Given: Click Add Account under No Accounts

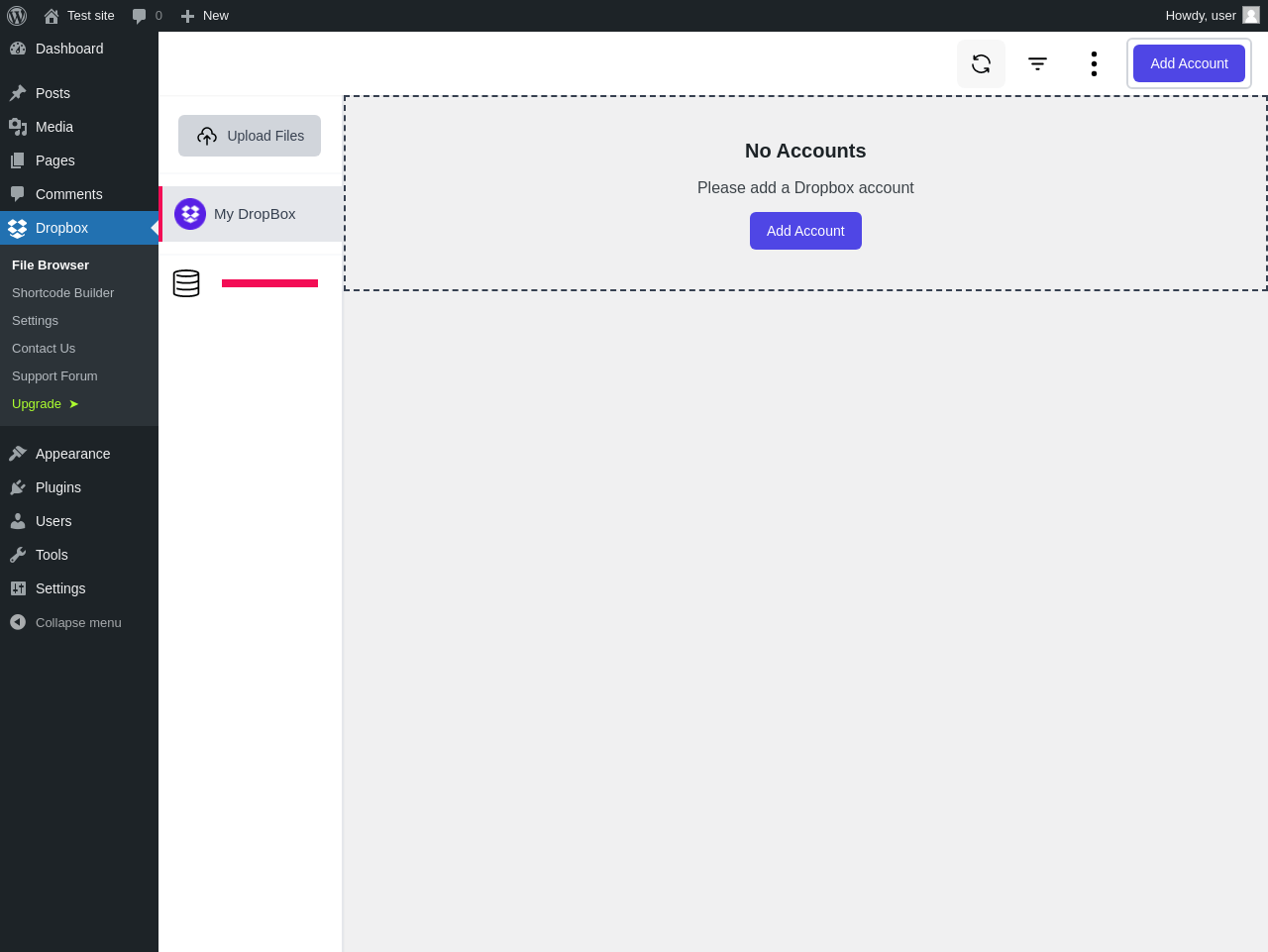Looking at the screenshot, I should pyautogui.click(x=805, y=231).
